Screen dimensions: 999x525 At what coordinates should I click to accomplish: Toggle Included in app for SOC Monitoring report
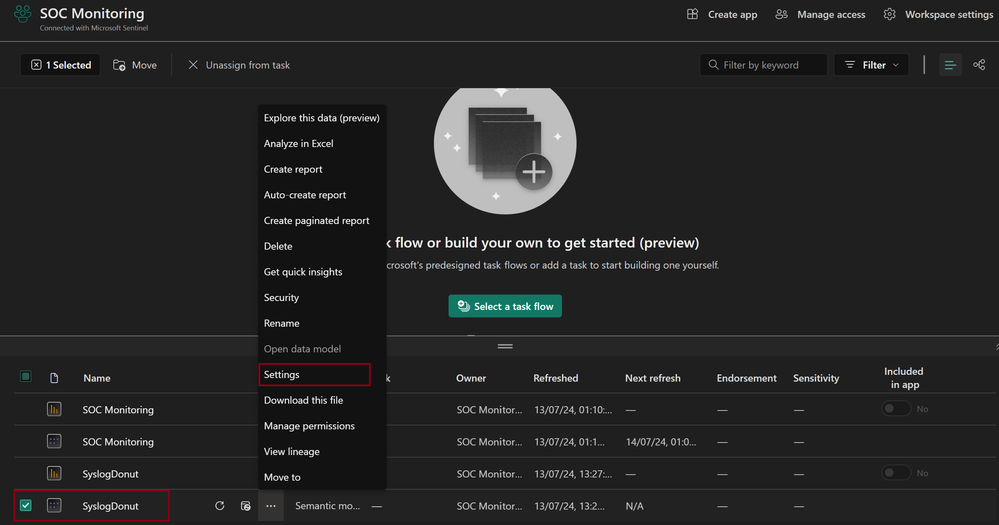(896, 409)
